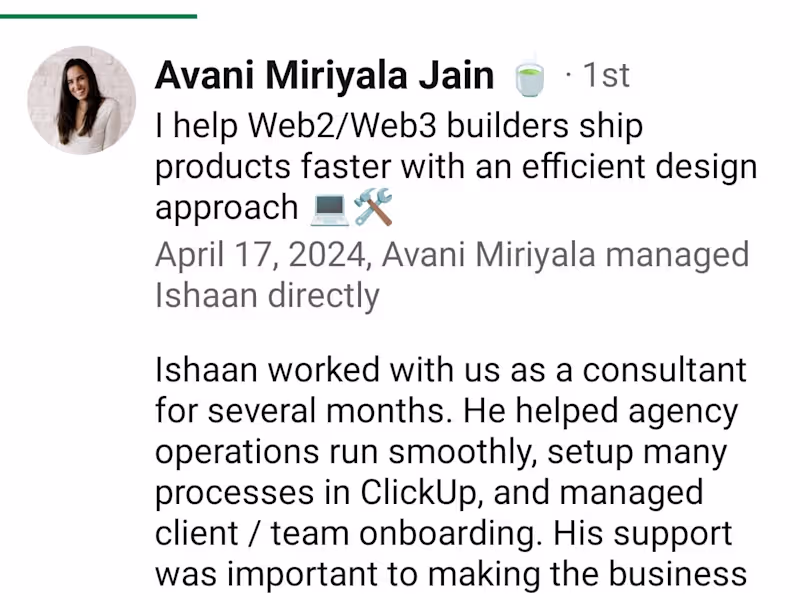The height and width of the screenshot is (600, 800).
Task: Click 'operations run smoothly, setup many' line
Action: click(x=441, y=452)
